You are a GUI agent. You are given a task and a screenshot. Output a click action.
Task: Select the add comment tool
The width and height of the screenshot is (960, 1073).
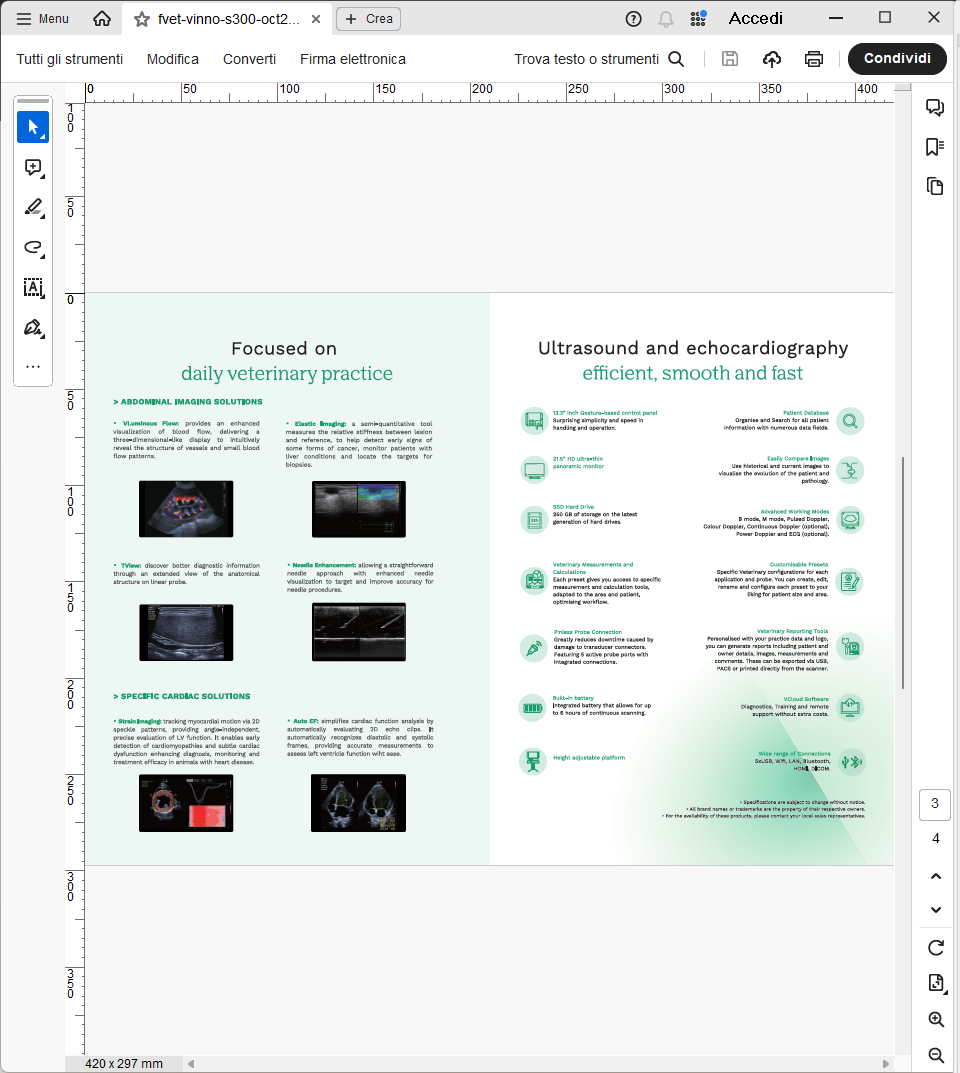(x=33, y=168)
